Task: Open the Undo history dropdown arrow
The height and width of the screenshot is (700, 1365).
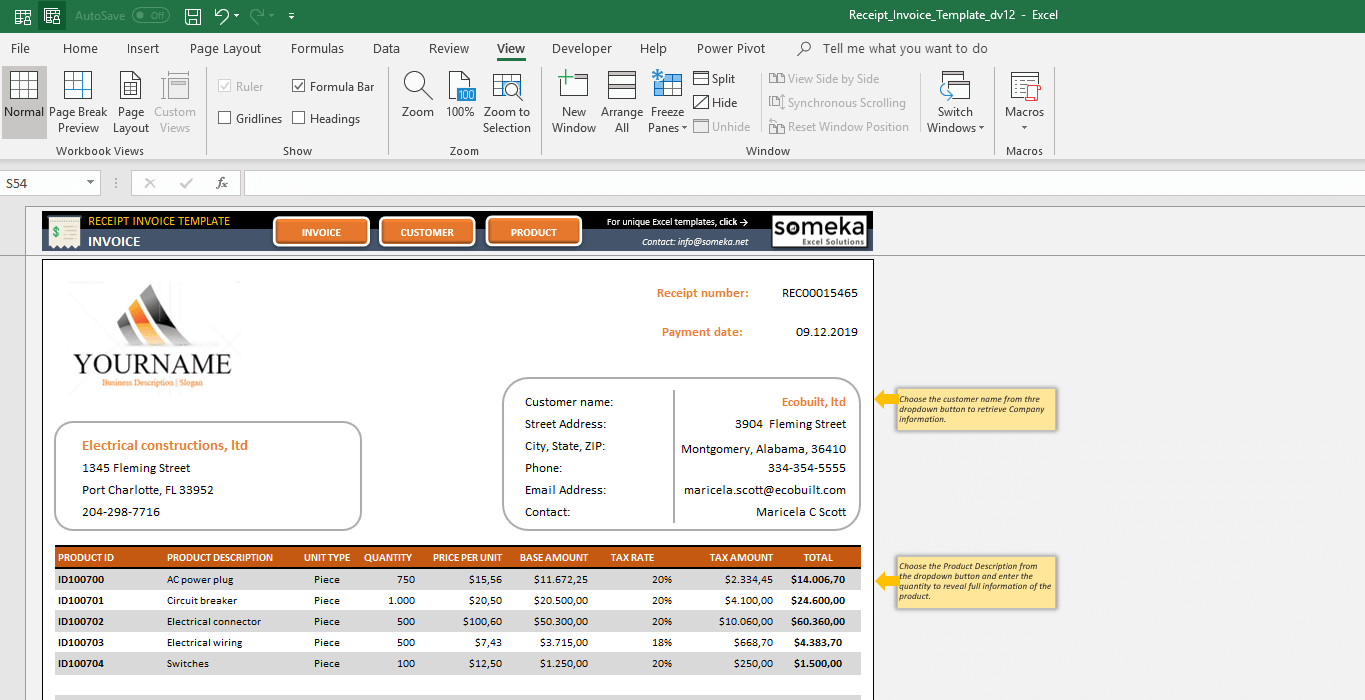Action: coord(236,16)
